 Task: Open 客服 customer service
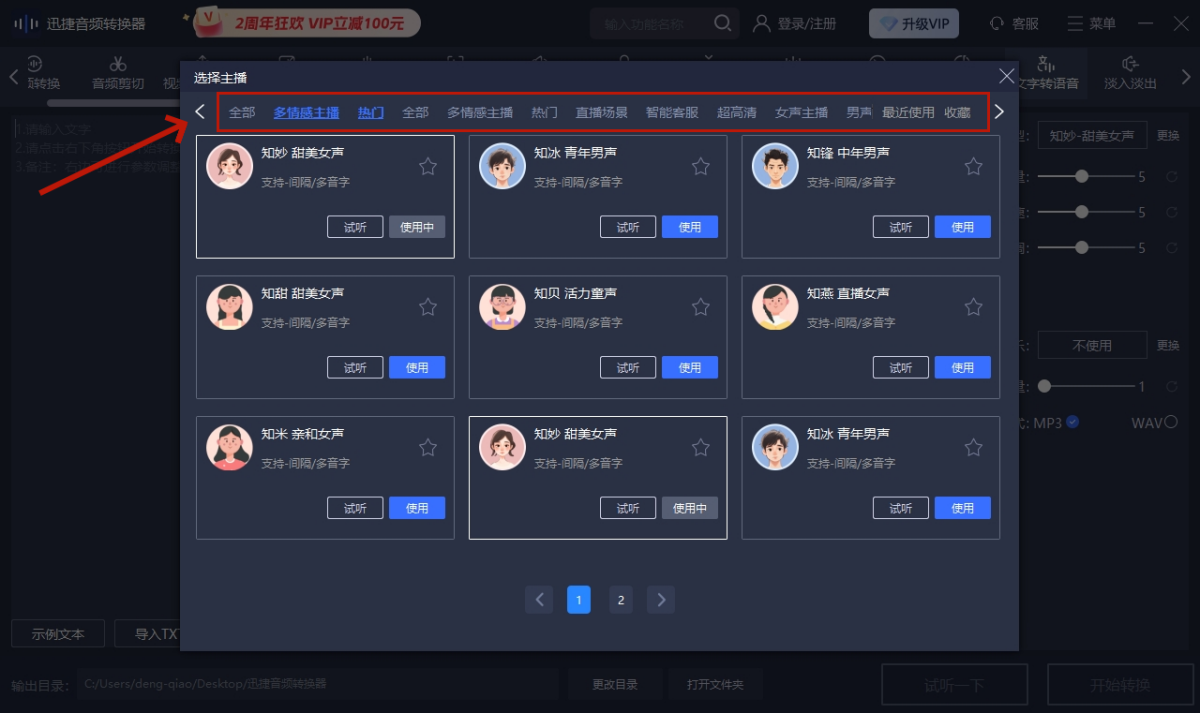(x=1014, y=23)
